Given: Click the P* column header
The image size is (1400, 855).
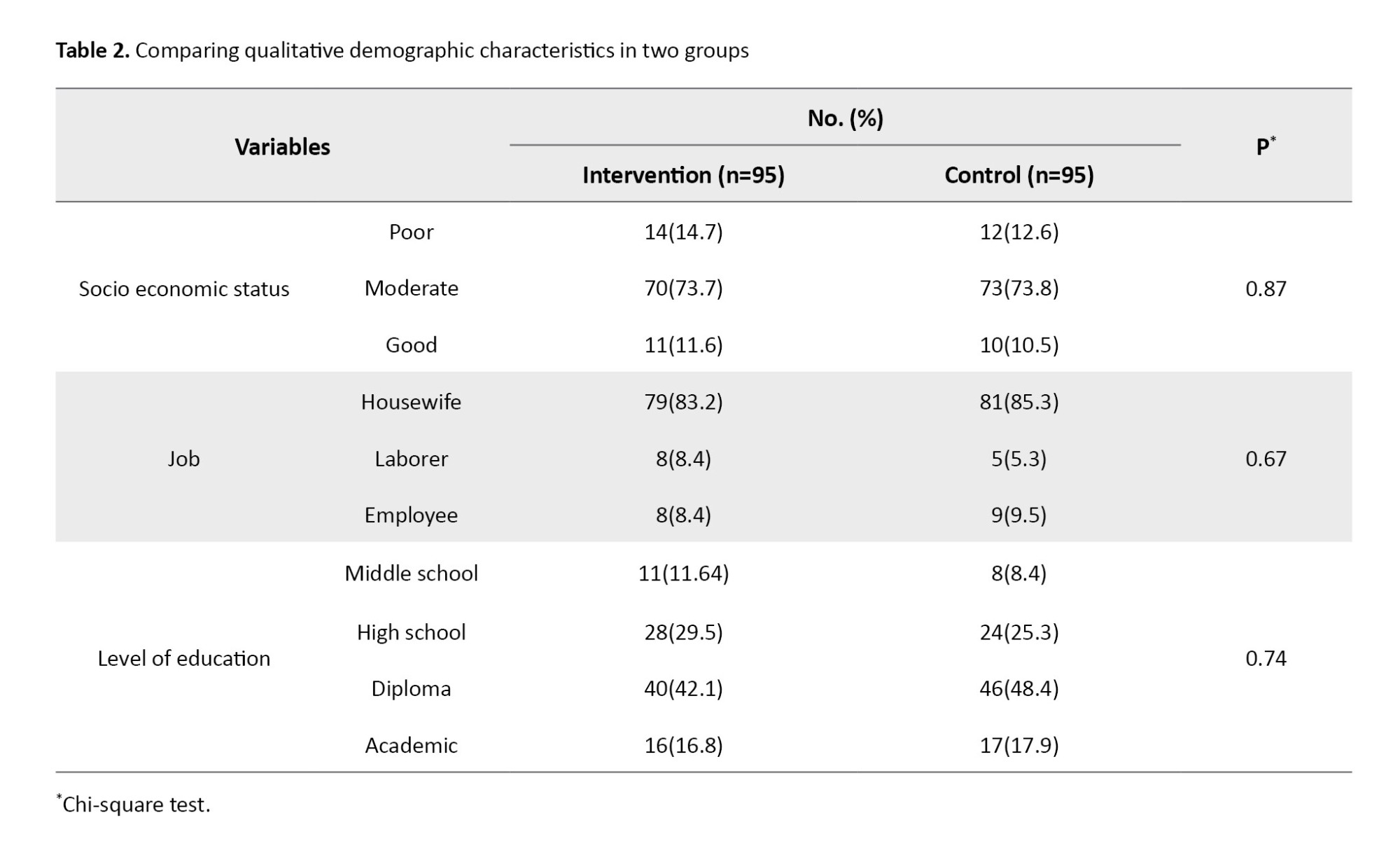Looking at the screenshot, I should pyautogui.click(x=1266, y=146).
